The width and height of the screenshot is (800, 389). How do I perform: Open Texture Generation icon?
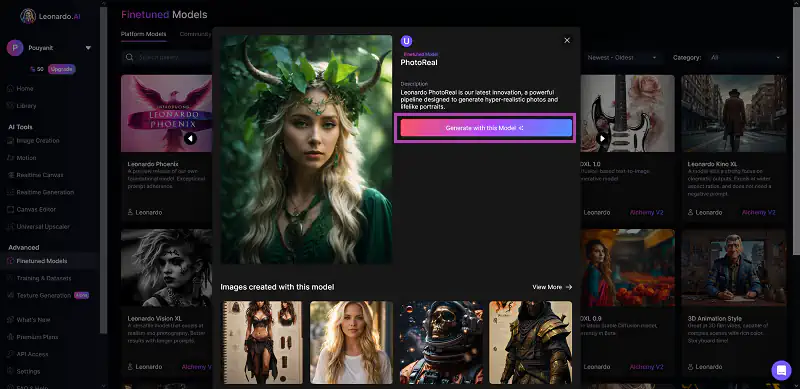click(10, 296)
